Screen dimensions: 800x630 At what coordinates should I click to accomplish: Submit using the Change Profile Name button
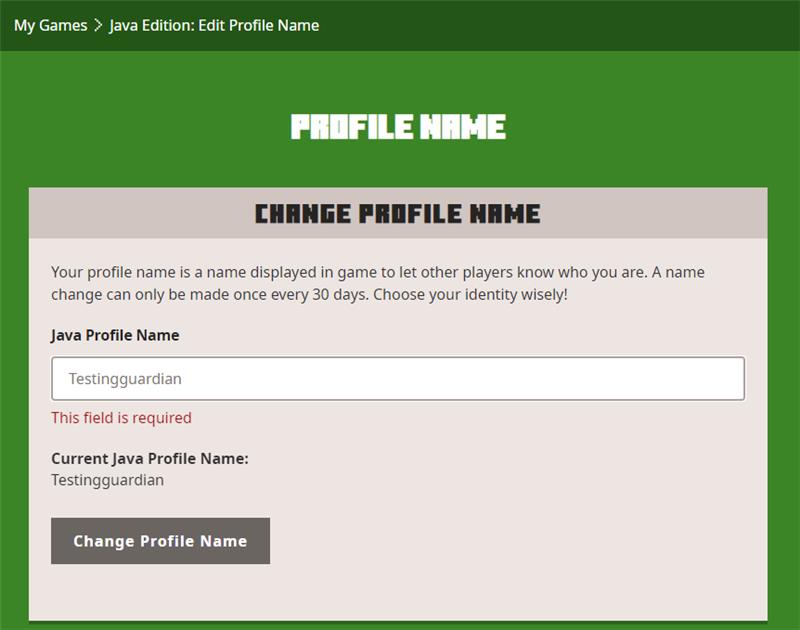coord(160,539)
